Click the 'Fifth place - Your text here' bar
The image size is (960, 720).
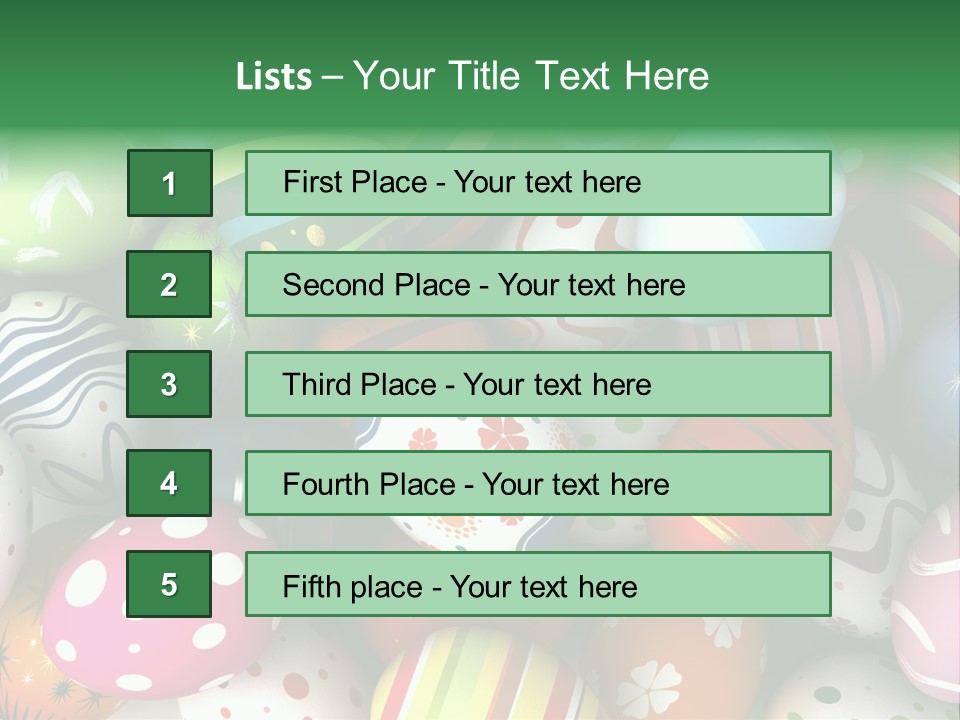[x=538, y=584]
